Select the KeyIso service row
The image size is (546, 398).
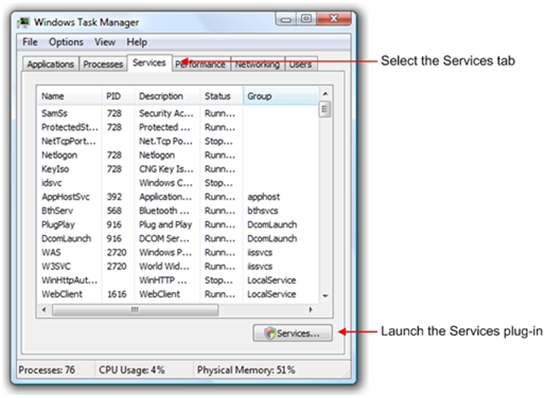click(178, 169)
